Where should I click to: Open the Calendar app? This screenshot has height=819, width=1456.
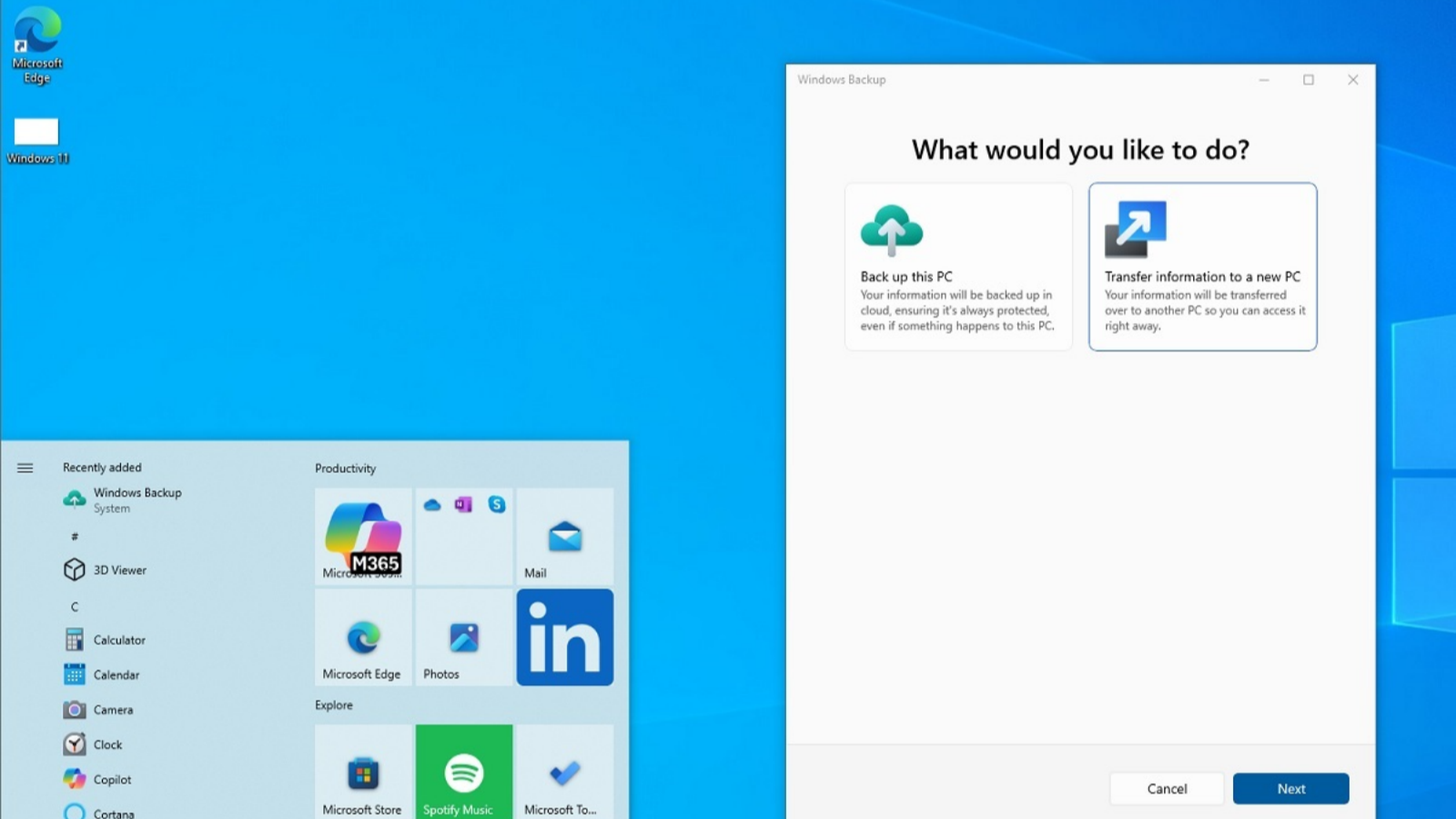click(116, 675)
